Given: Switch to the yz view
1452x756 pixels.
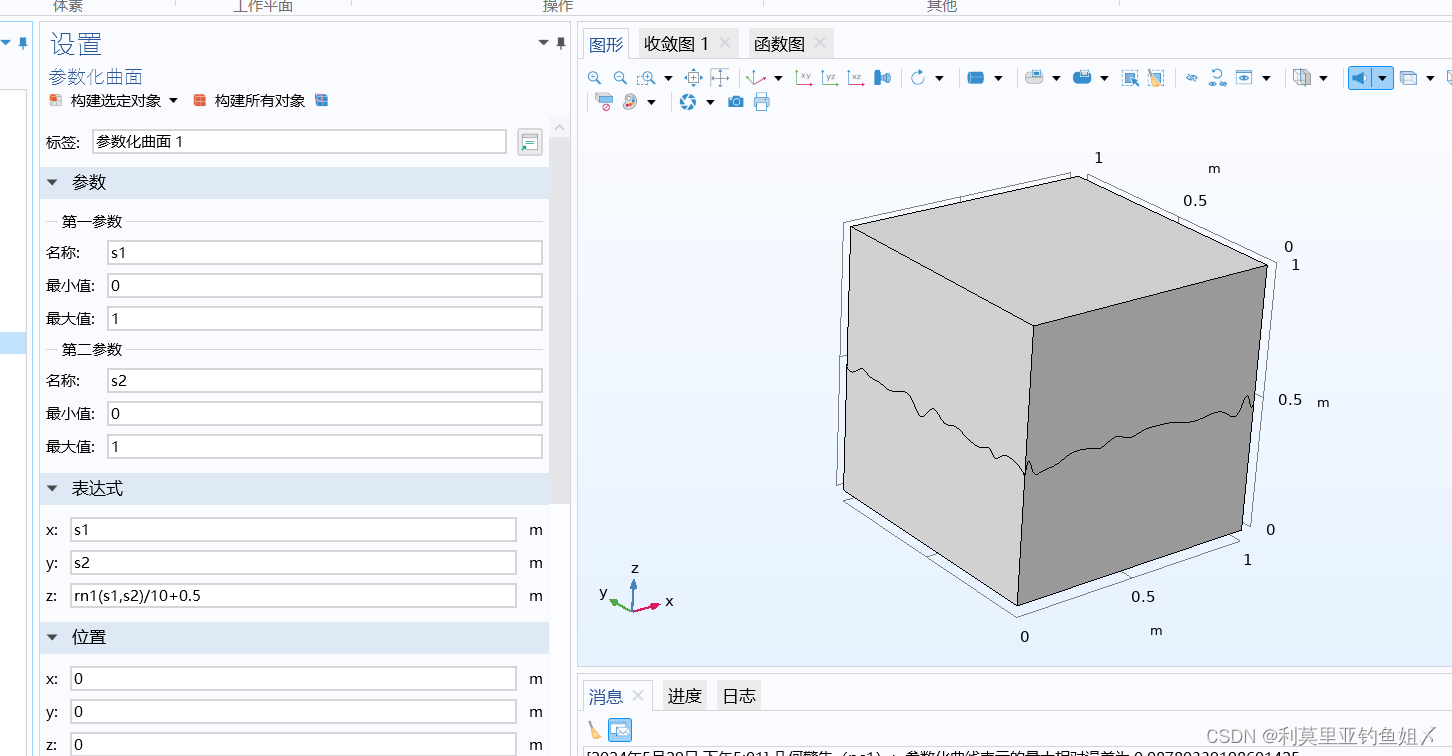Looking at the screenshot, I should tap(830, 77).
